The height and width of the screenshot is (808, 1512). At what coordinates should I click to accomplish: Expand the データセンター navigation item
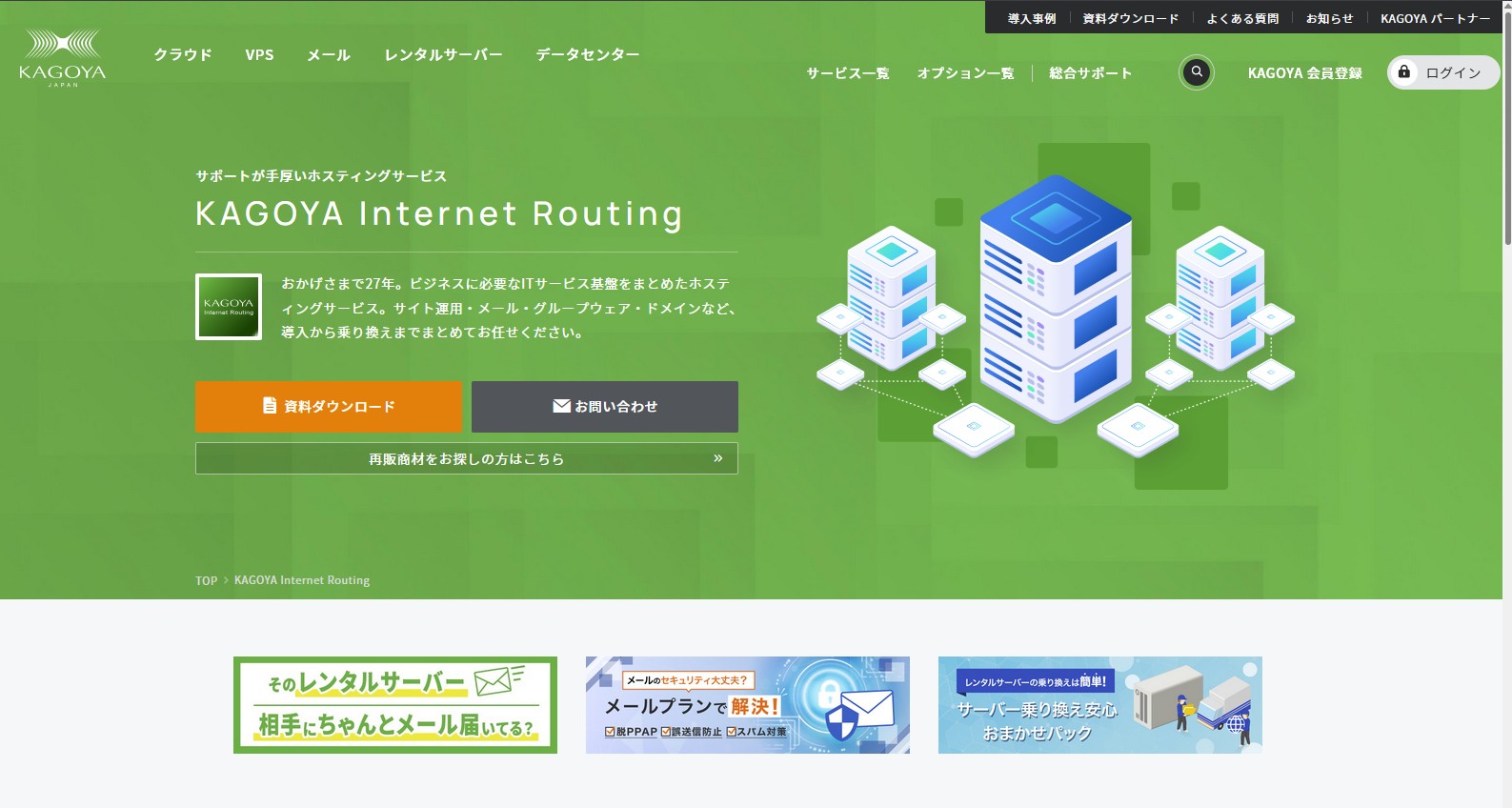[588, 55]
